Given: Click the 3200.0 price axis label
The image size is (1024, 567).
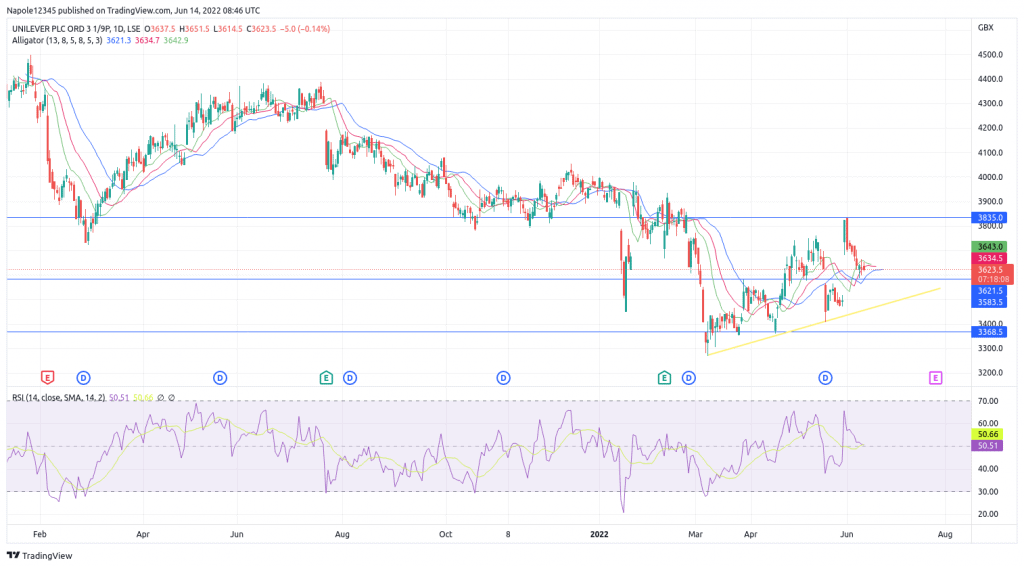Looking at the screenshot, I should (x=990, y=373).
